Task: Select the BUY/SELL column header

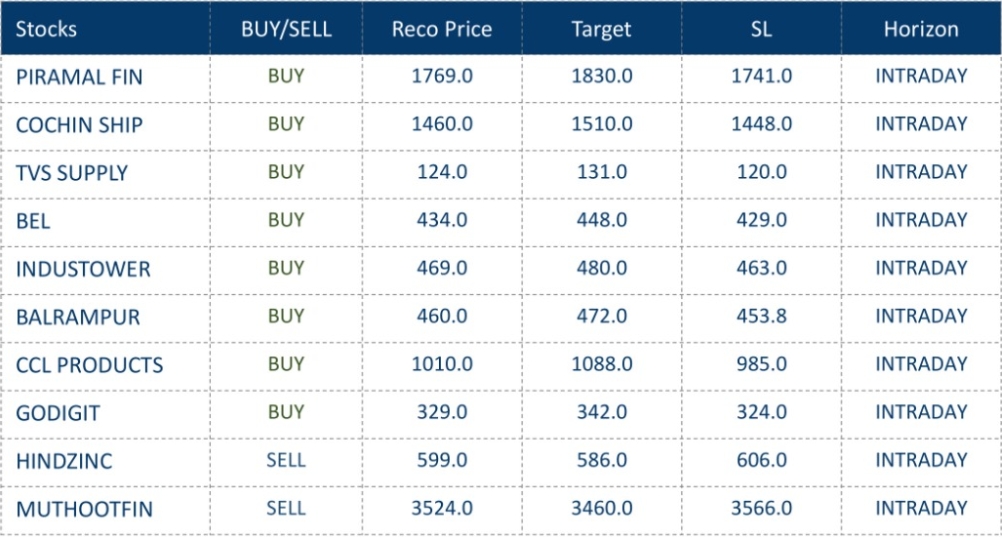Action: pyautogui.click(x=286, y=29)
